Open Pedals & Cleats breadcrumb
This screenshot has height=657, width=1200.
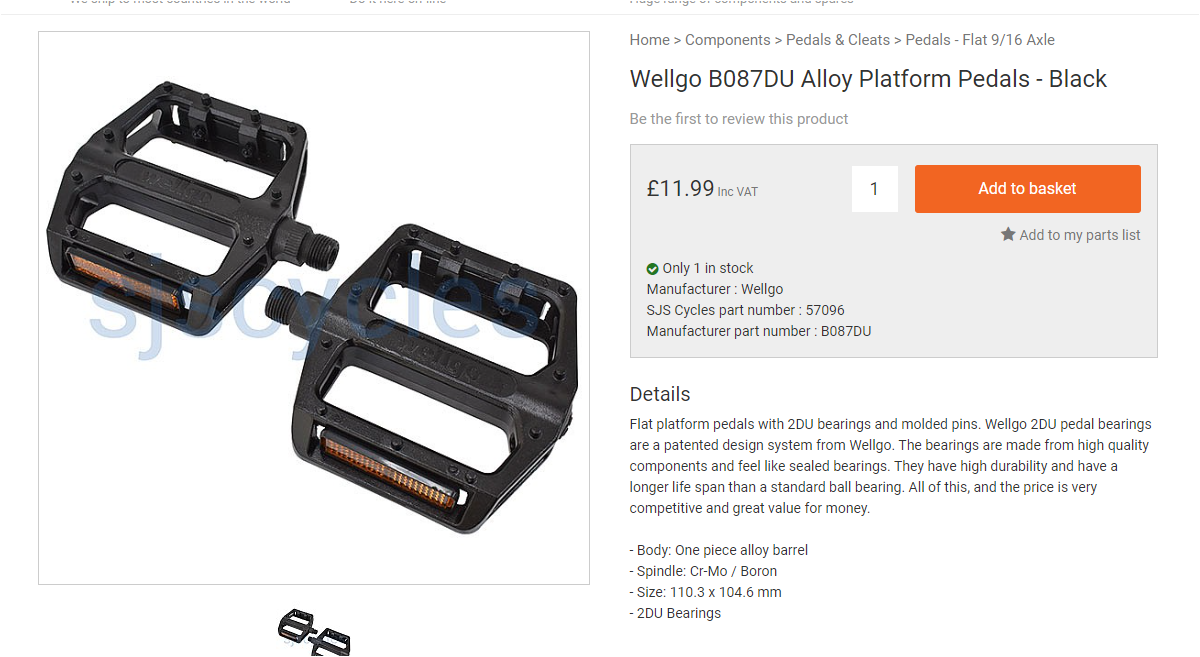(x=838, y=40)
